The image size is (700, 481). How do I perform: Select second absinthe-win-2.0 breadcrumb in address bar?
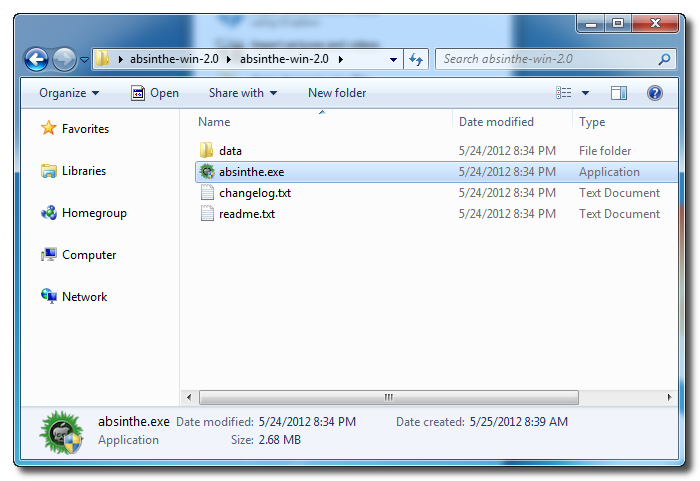284,59
